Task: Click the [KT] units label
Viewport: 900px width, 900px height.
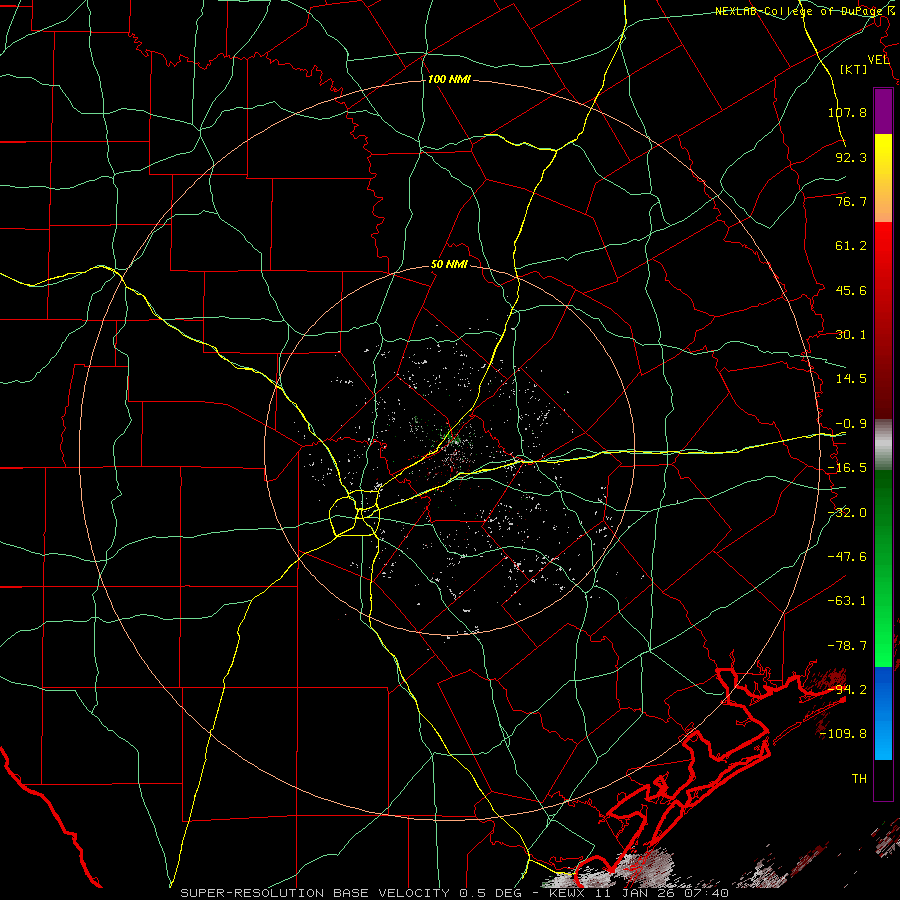Action: pyautogui.click(x=854, y=69)
